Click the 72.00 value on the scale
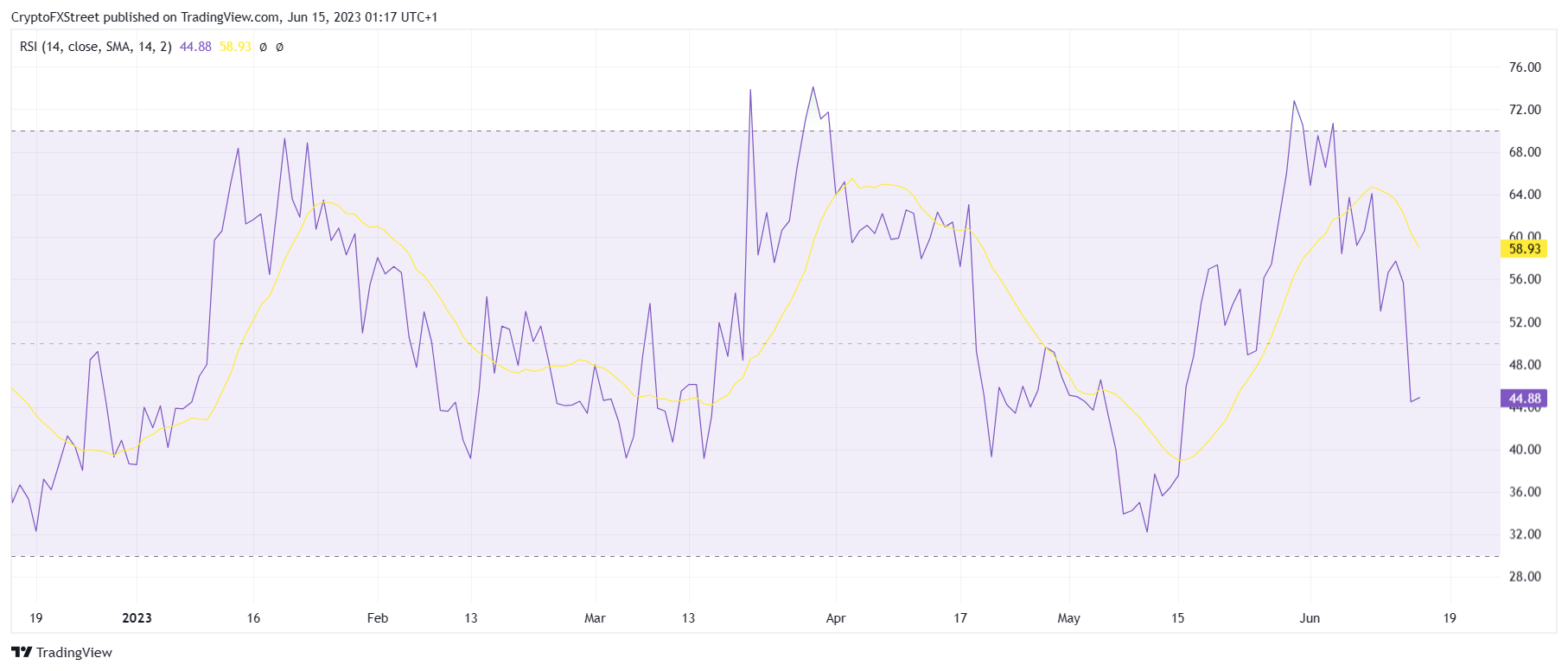This screenshot has width=1568, height=671. 1525,110
